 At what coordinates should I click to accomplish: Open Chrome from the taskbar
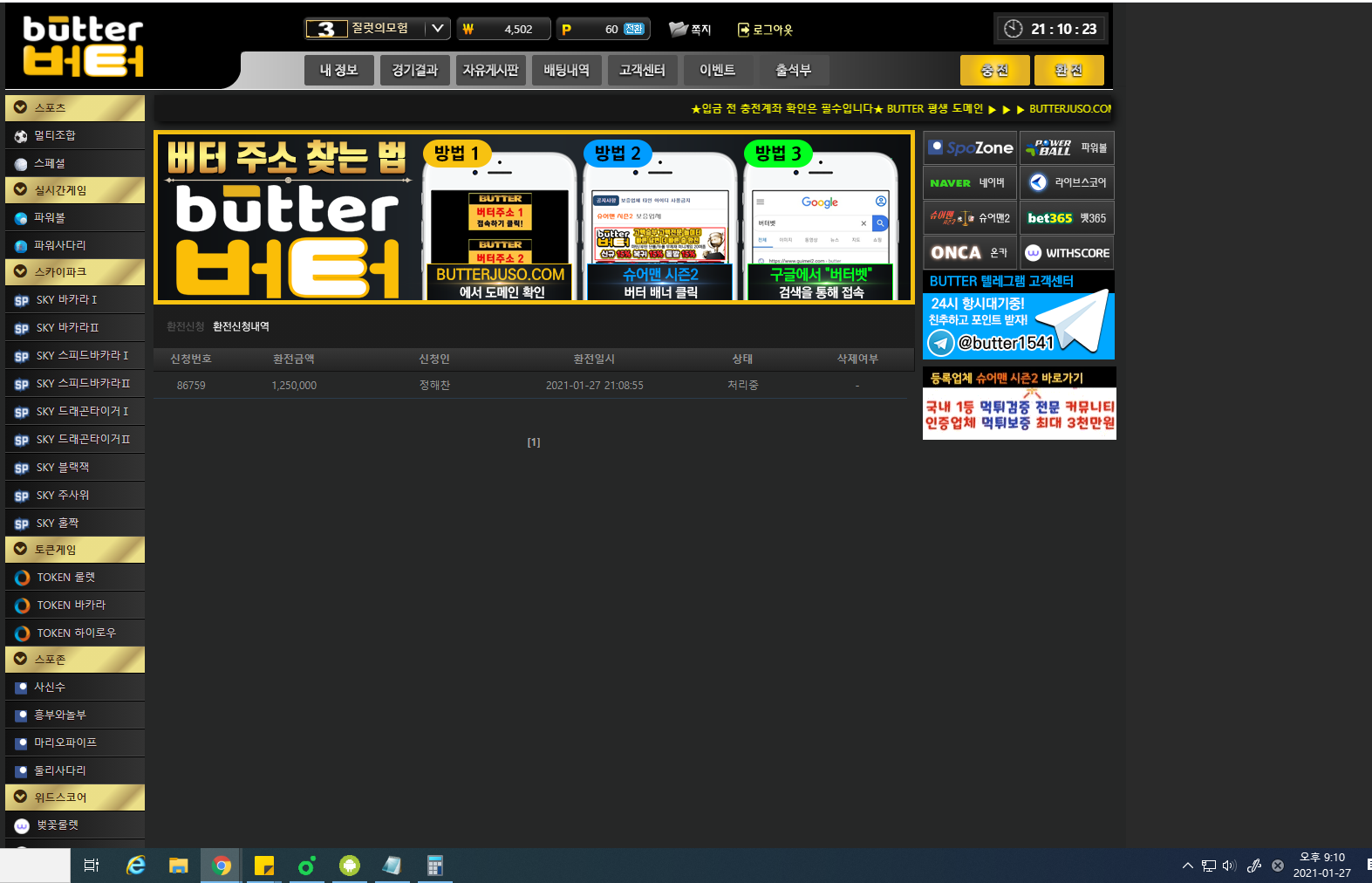tap(222, 866)
